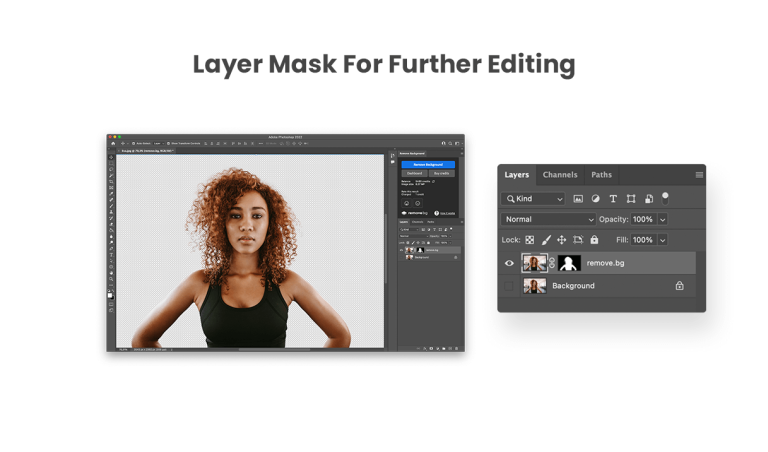This screenshot has width=768, height=452.
Task: Show the Background layer via visibility box
Action: click(x=509, y=286)
